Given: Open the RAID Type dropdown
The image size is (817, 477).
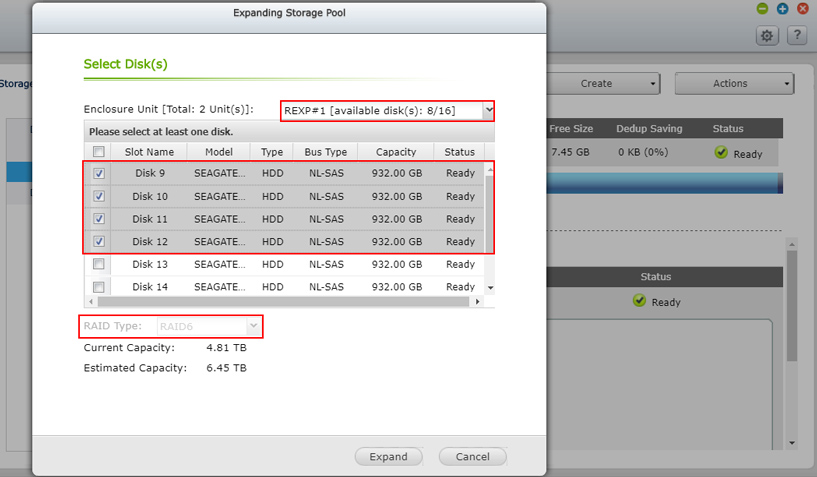Looking at the screenshot, I should tap(209, 326).
